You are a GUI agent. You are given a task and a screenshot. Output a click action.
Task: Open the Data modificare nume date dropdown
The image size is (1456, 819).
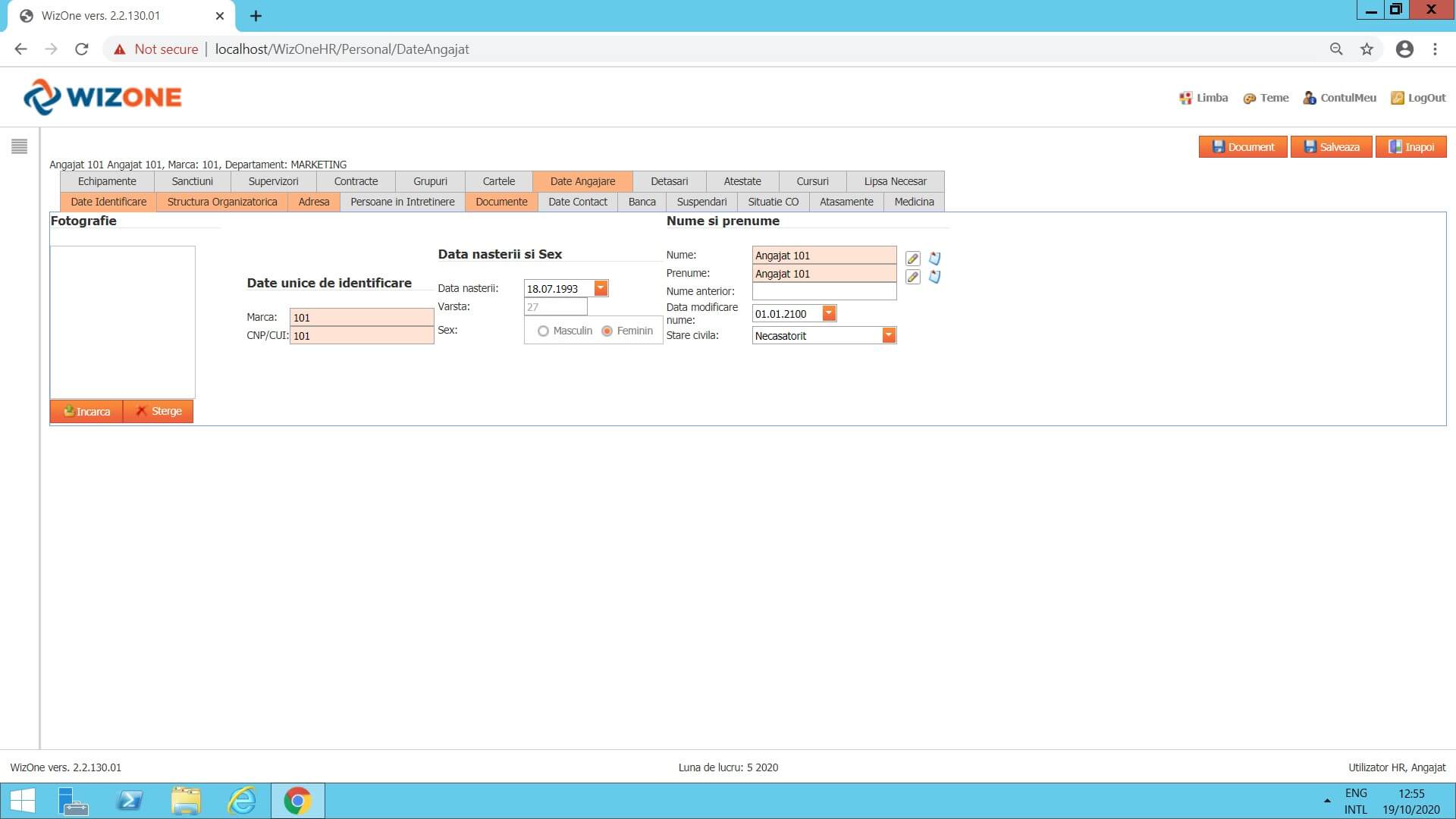(829, 313)
